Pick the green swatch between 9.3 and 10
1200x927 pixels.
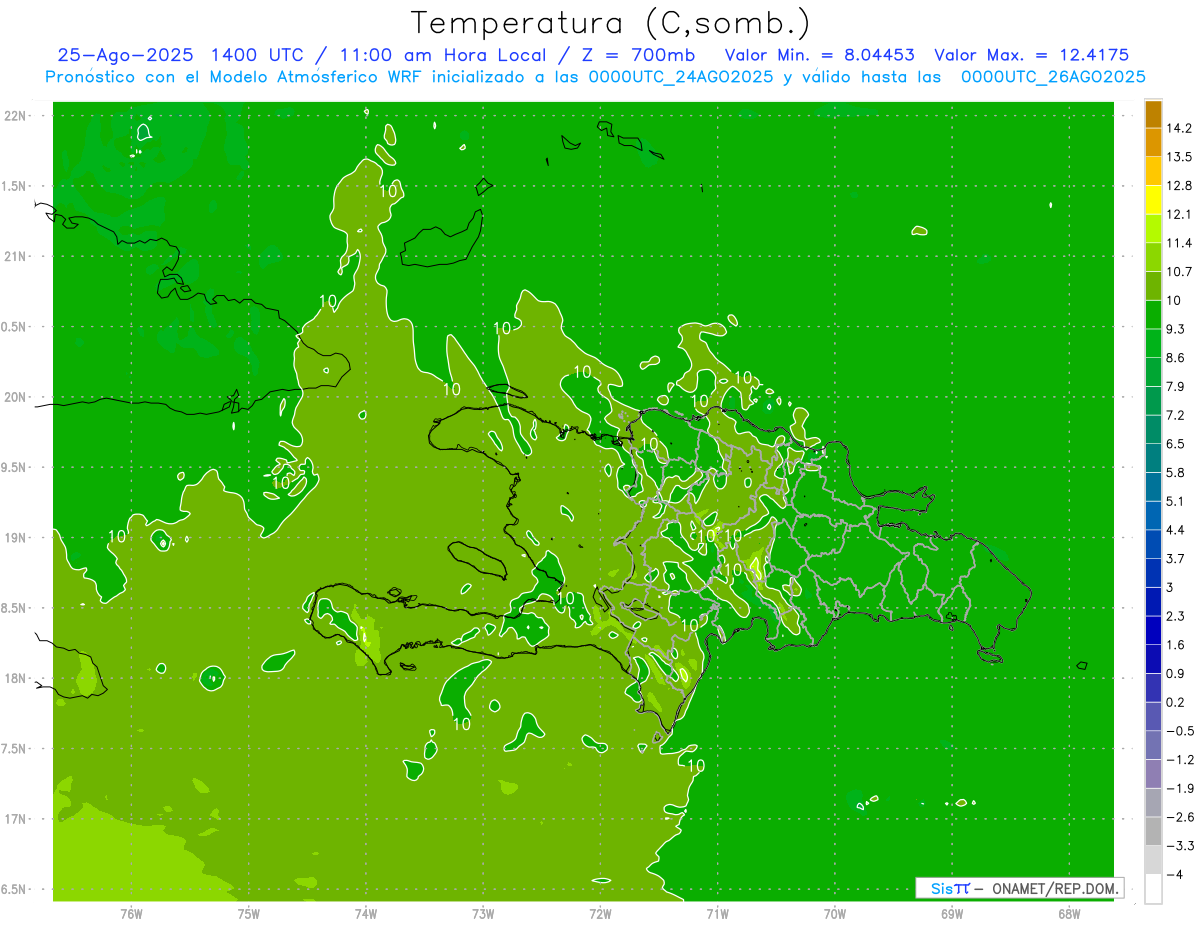tap(1153, 315)
